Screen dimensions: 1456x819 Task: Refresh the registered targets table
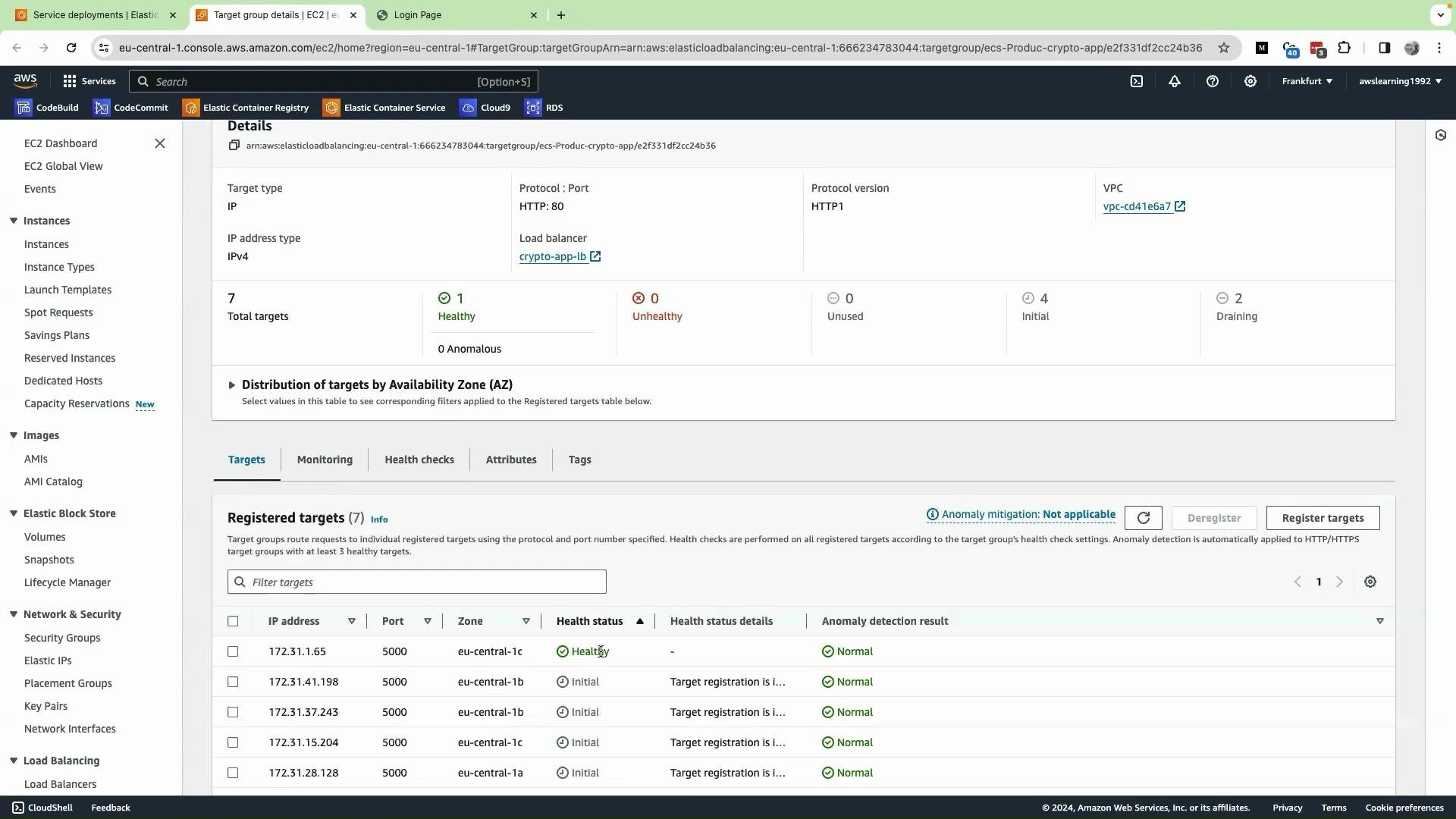[1144, 518]
